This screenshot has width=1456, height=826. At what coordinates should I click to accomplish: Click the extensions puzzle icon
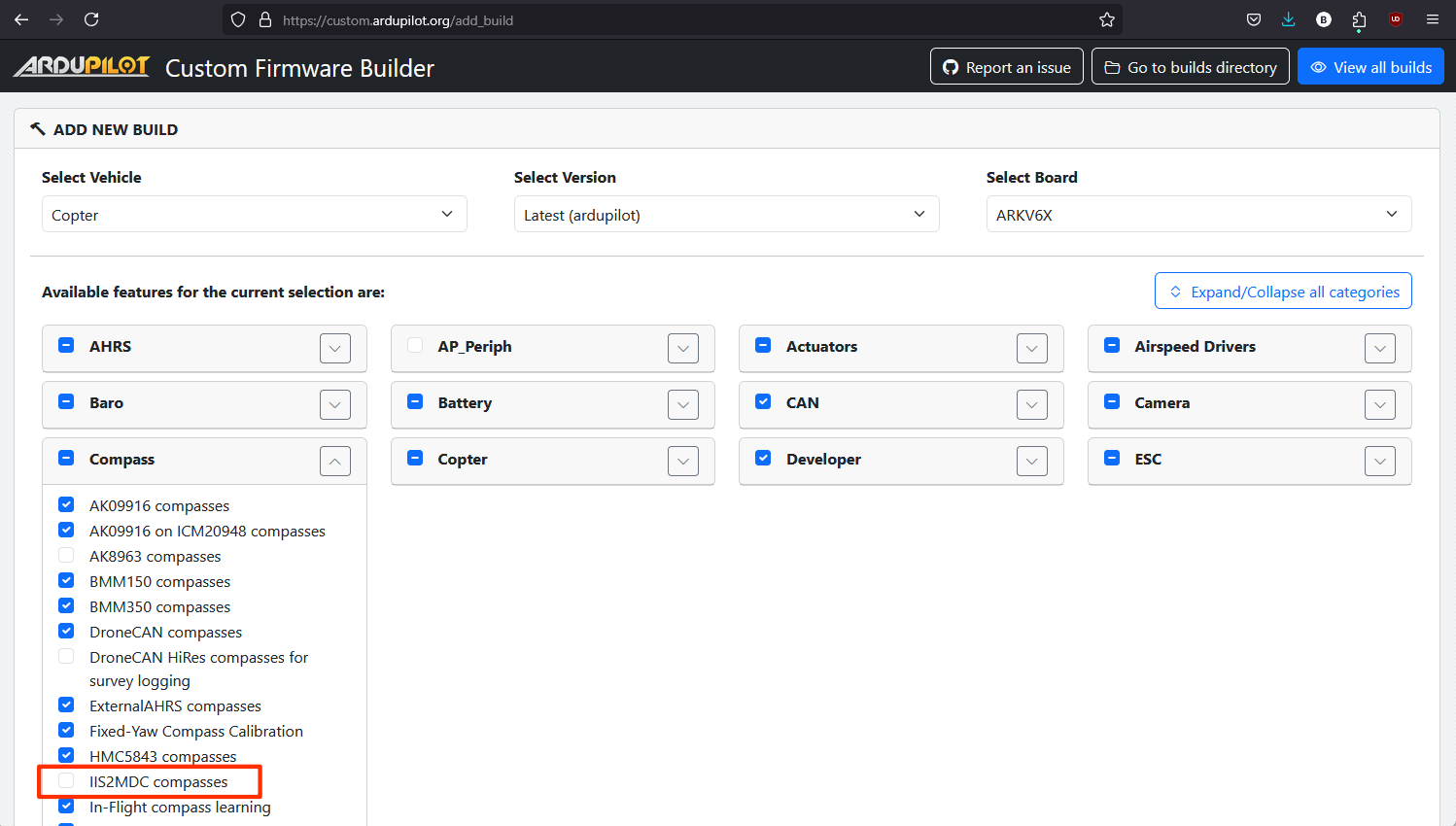[x=1359, y=19]
